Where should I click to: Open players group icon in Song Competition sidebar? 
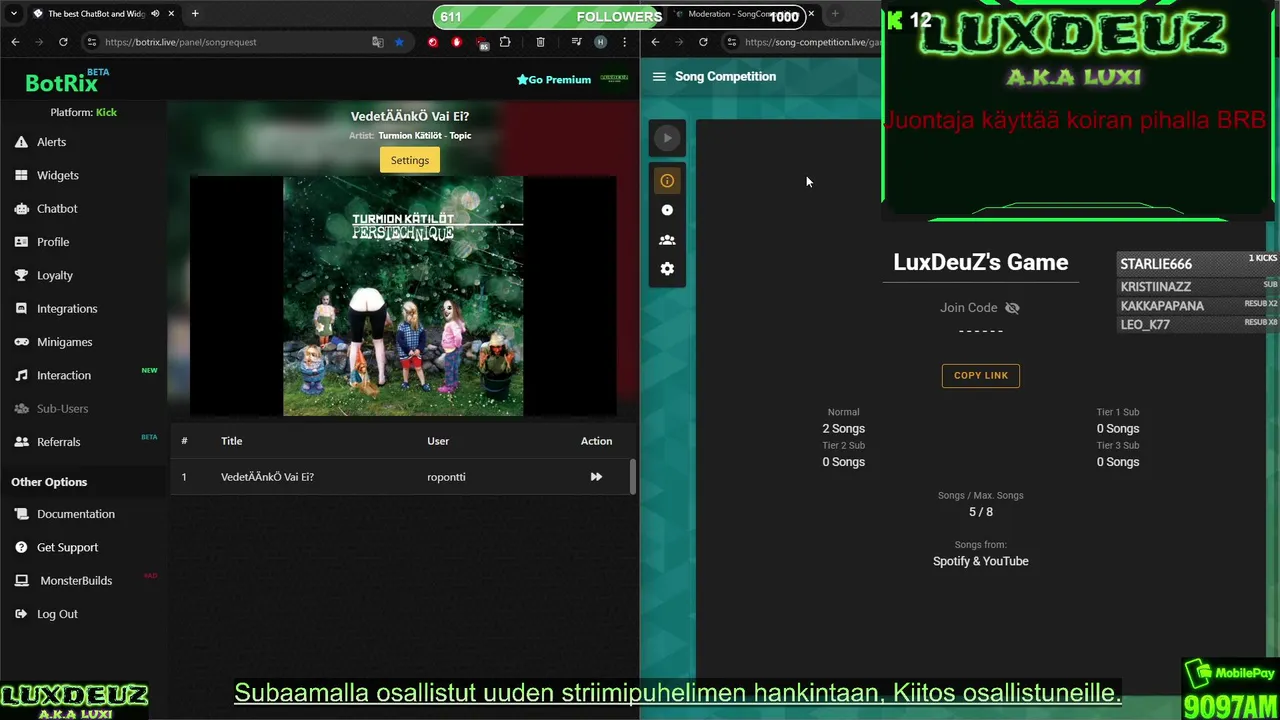point(667,240)
